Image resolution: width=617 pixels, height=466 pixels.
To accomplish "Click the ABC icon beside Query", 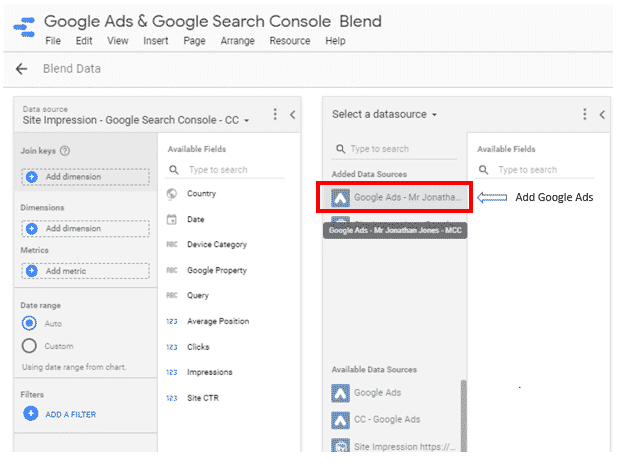I will point(172,295).
